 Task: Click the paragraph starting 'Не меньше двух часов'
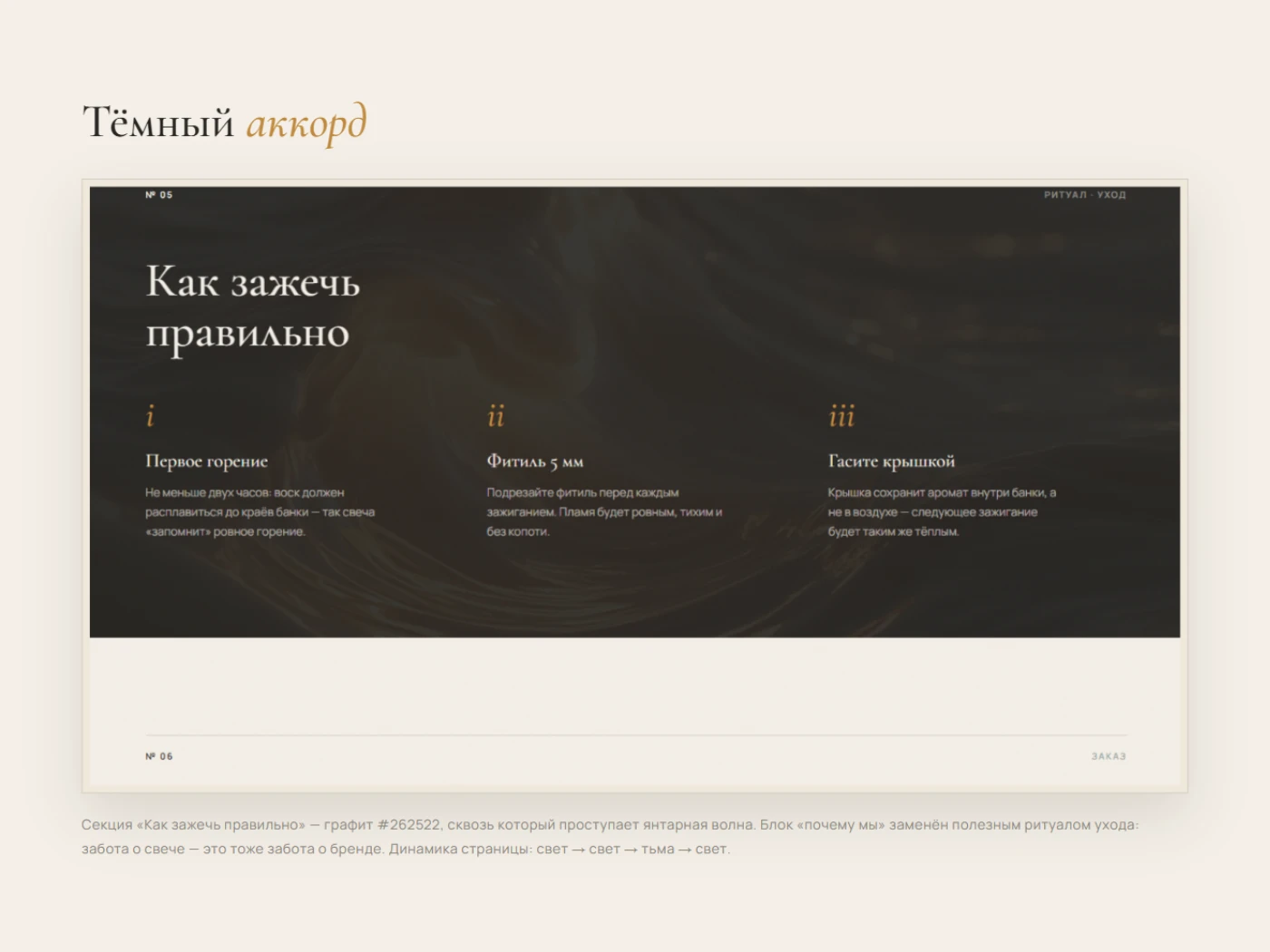coord(260,512)
